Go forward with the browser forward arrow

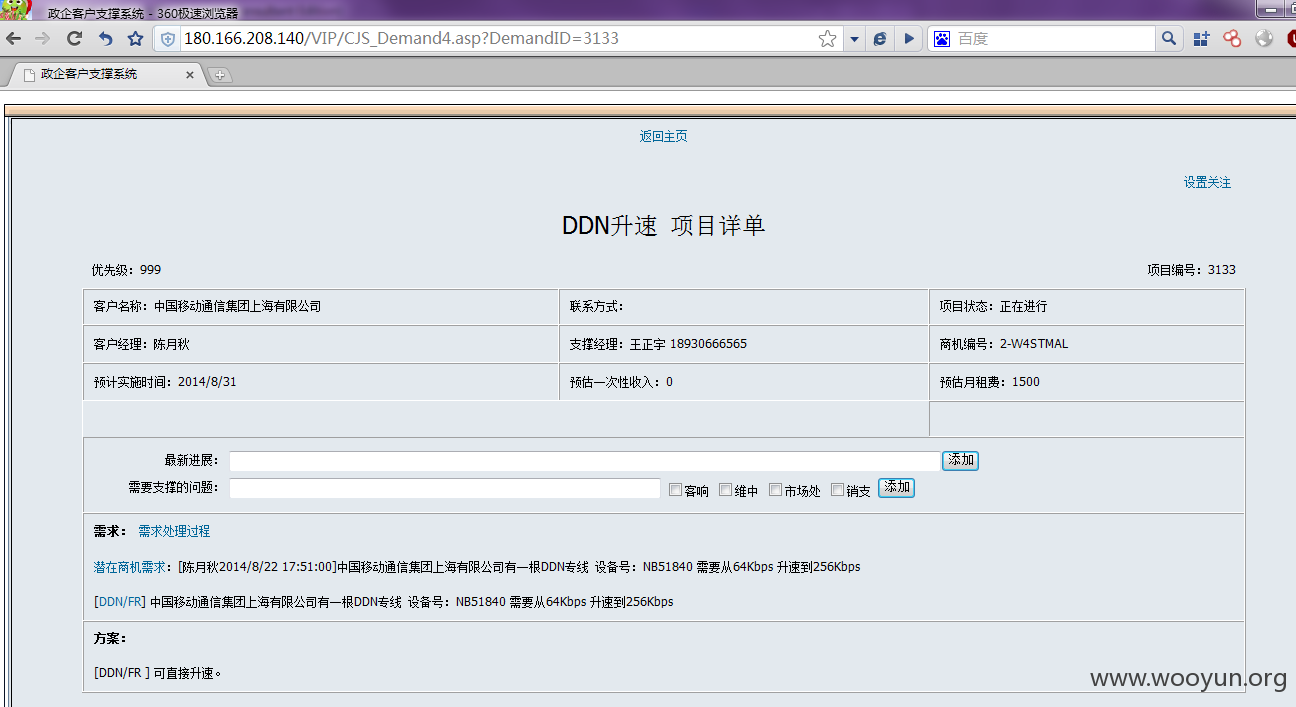pyautogui.click(x=42, y=39)
